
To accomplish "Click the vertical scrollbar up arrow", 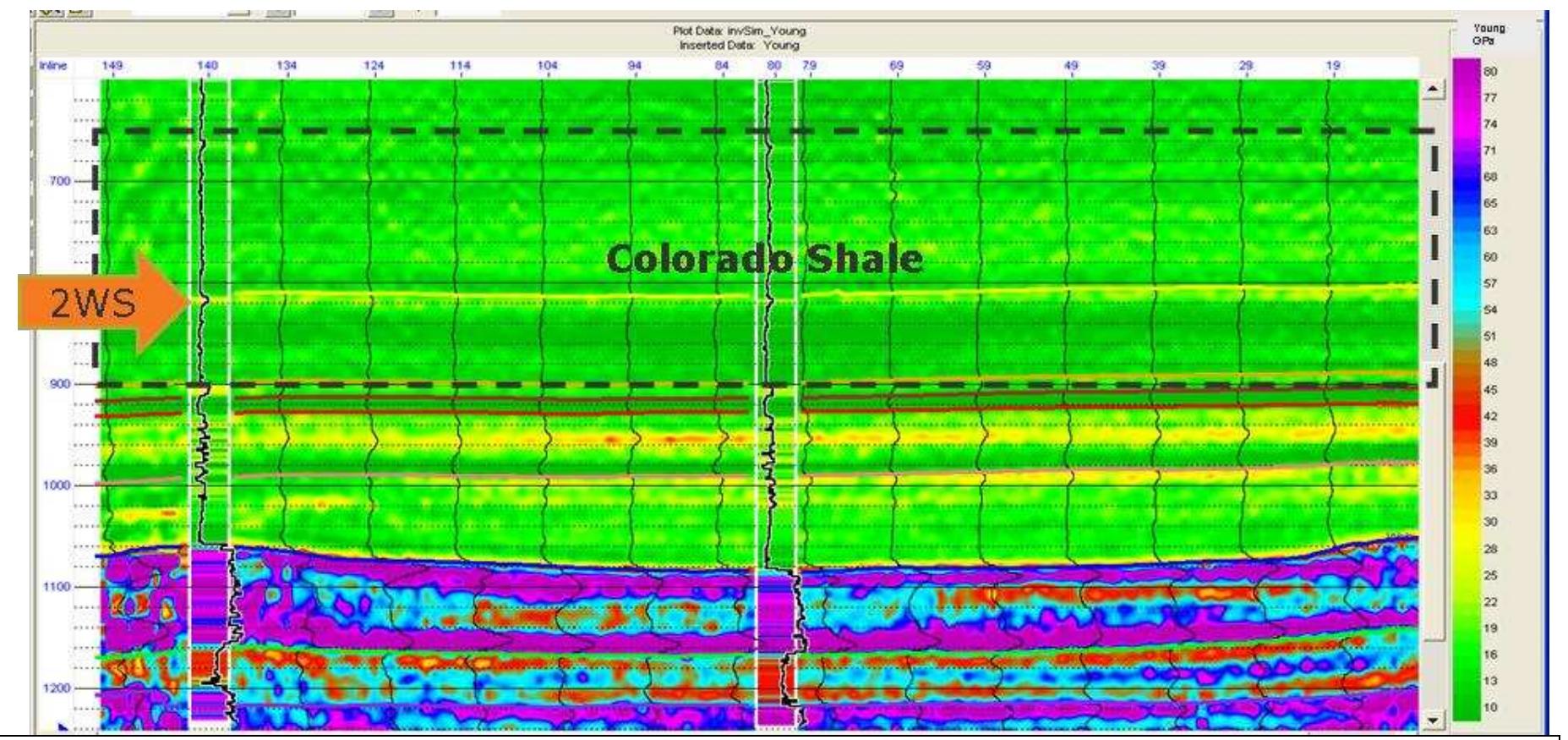I will pos(1431,89).
